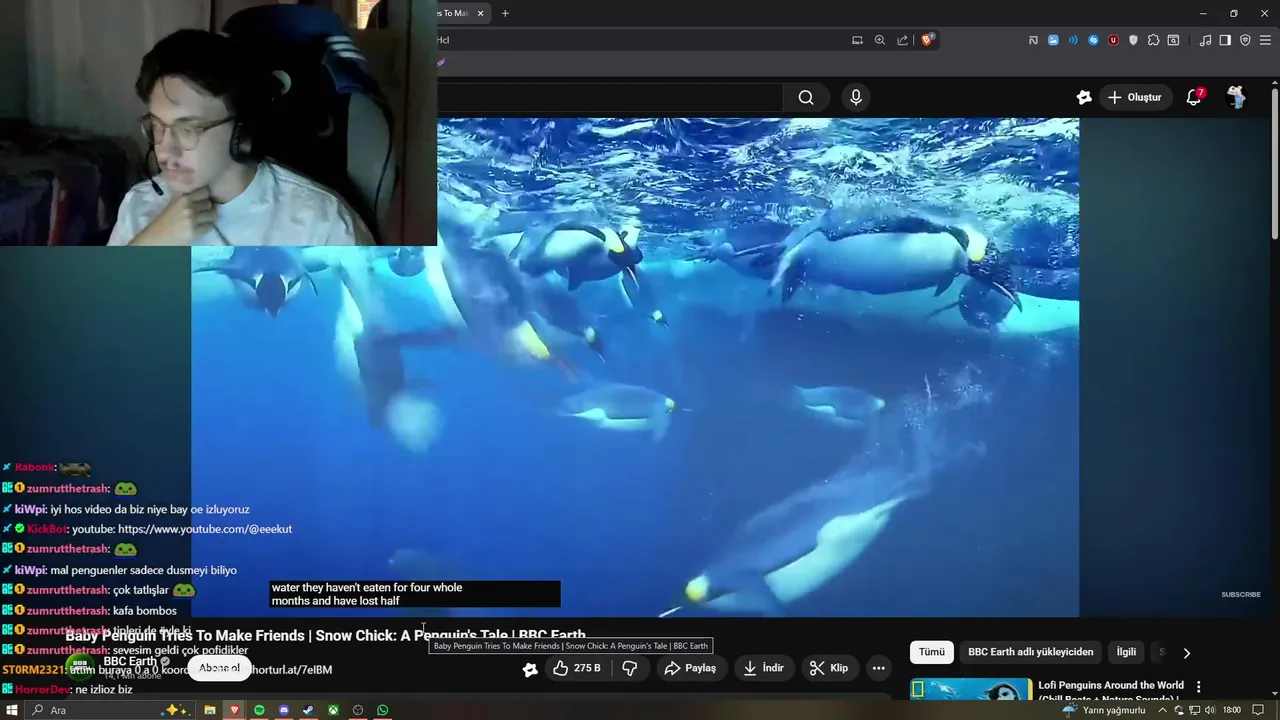Image resolution: width=1280 pixels, height=720 pixels.
Task: Open Discord from the taskbar
Action: tap(284, 710)
